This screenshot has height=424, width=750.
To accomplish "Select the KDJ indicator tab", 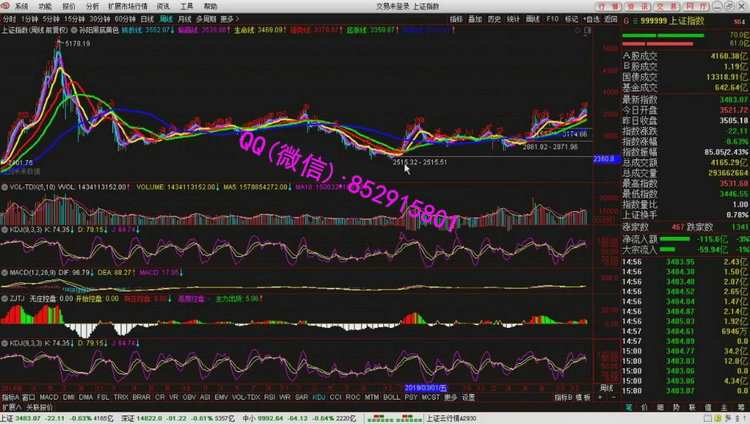I will [318, 398].
